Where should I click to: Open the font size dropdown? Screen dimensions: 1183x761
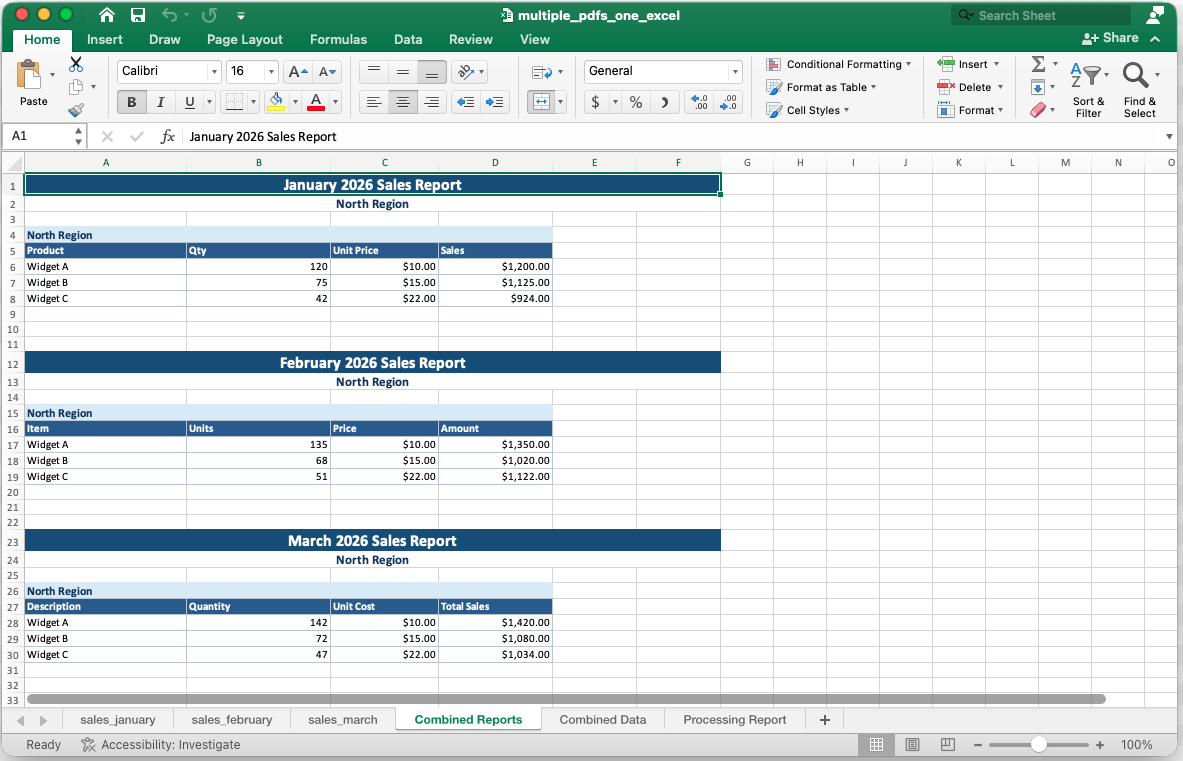point(271,72)
